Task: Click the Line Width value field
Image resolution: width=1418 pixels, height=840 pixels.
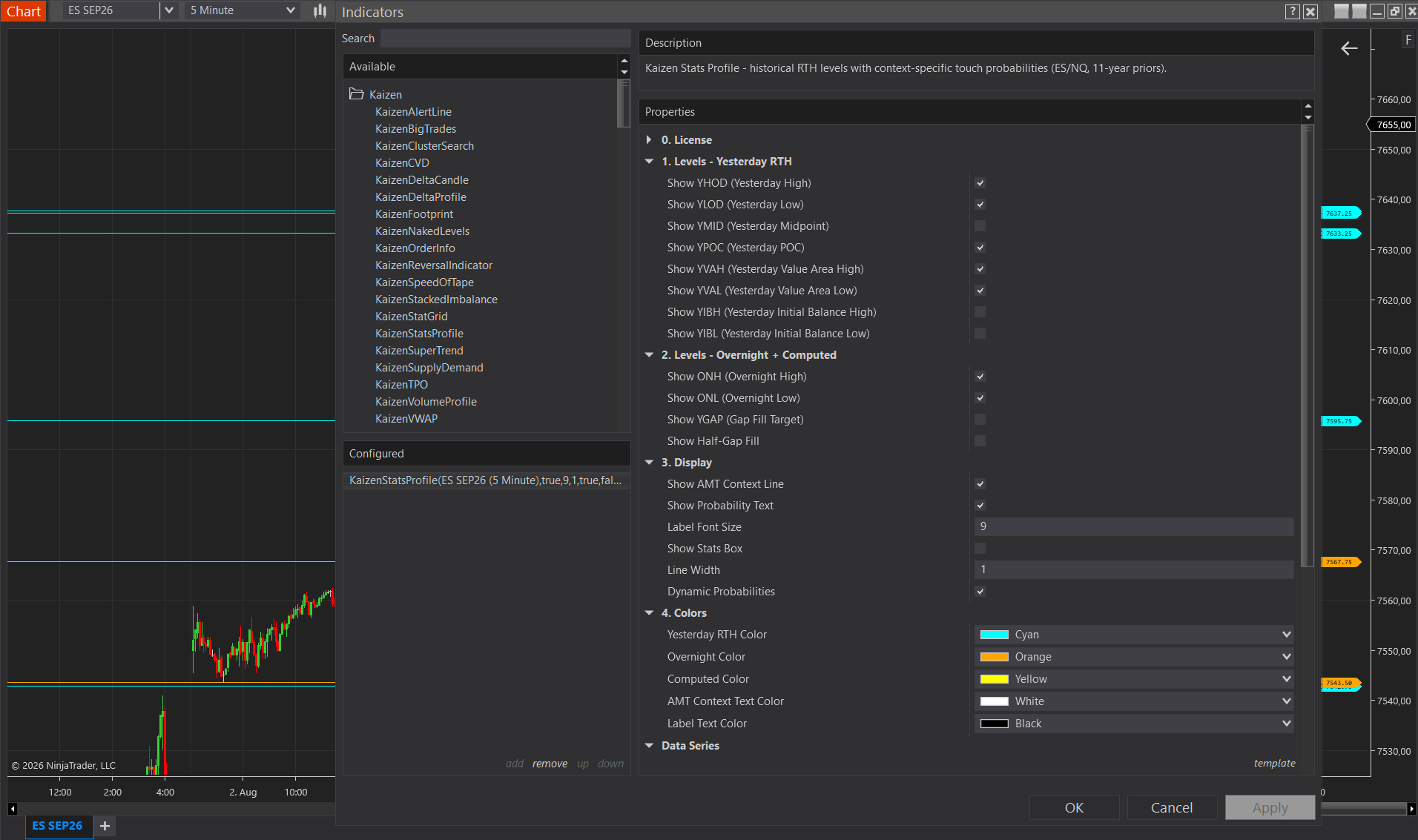Action: click(1134, 570)
